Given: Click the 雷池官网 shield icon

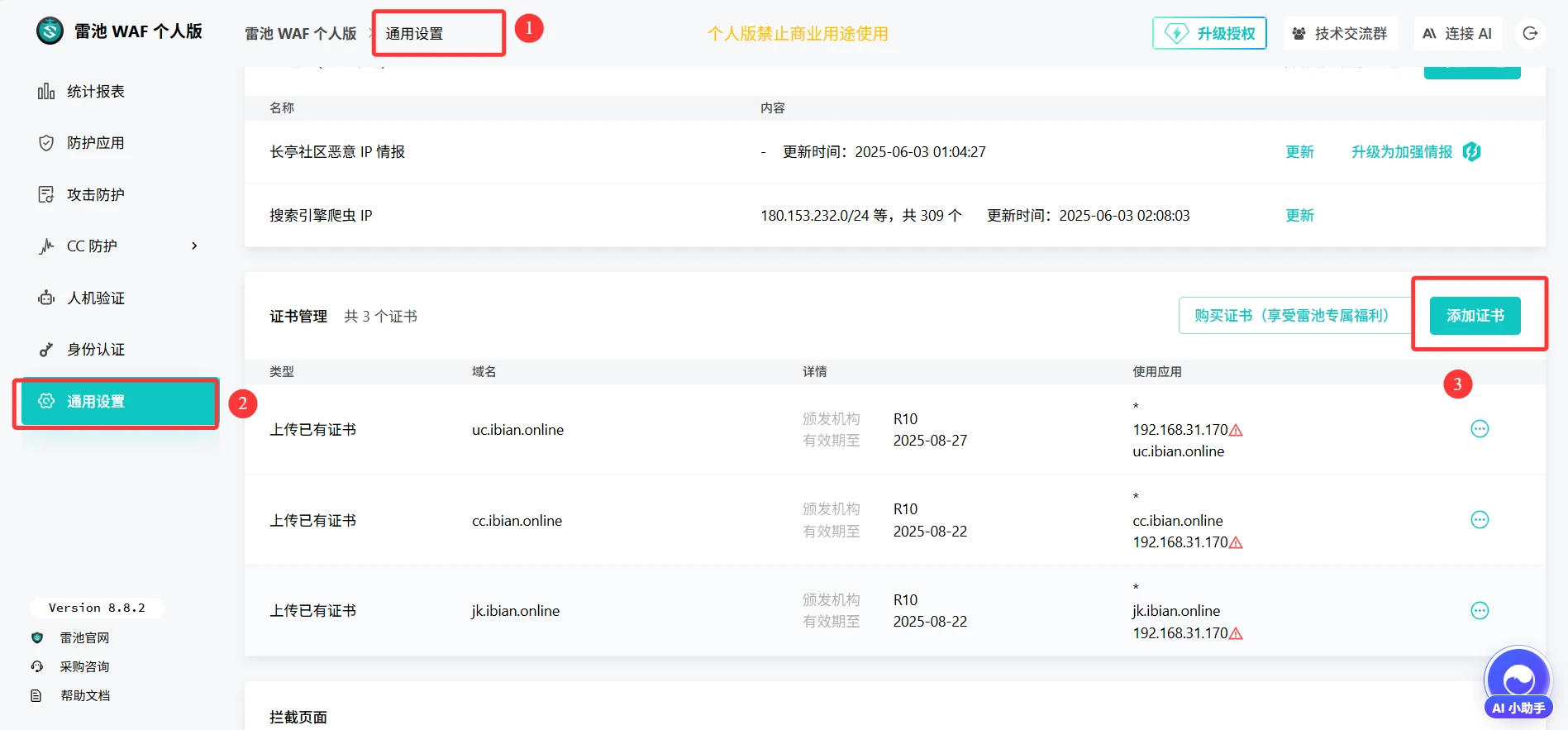Looking at the screenshot, I should [36, 638].
